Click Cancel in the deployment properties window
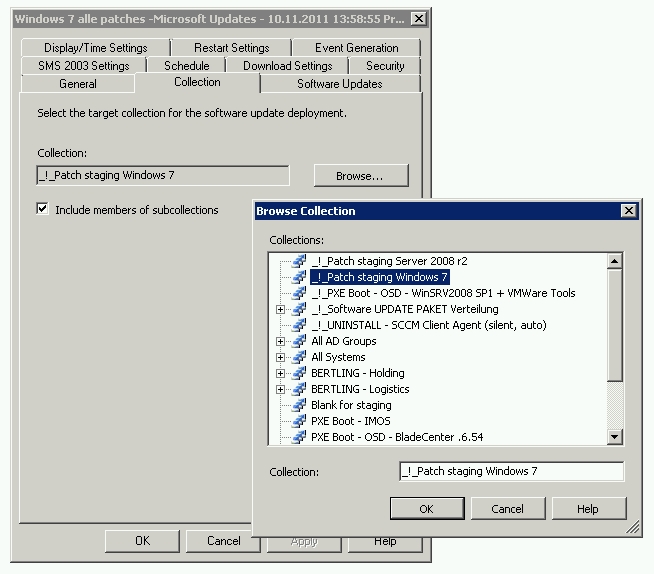 (223, 541)
